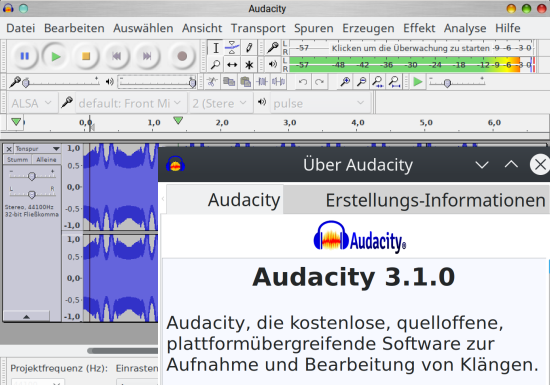Select the Multi-Tool asterisk icon
This screenshot has height=385, width=550.
249,65
